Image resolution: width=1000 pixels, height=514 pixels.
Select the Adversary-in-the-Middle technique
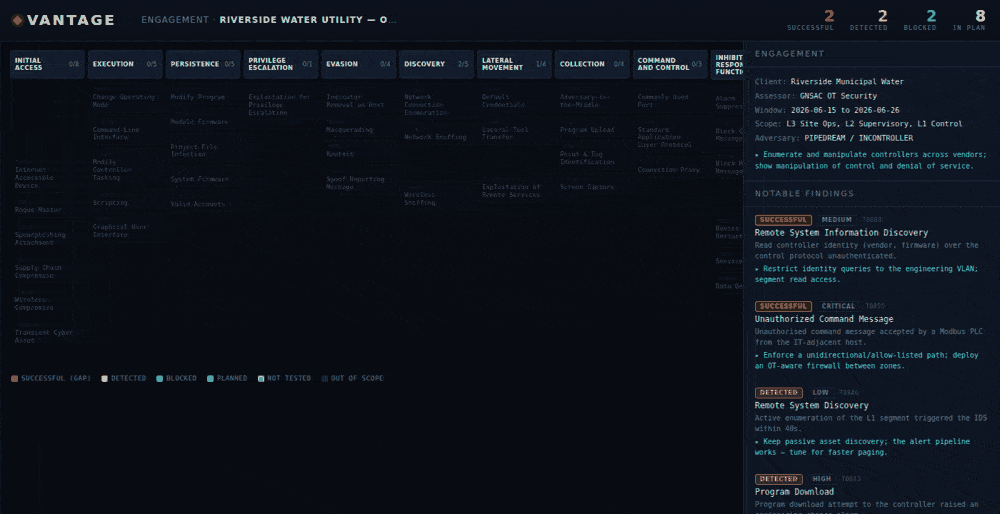592,101
